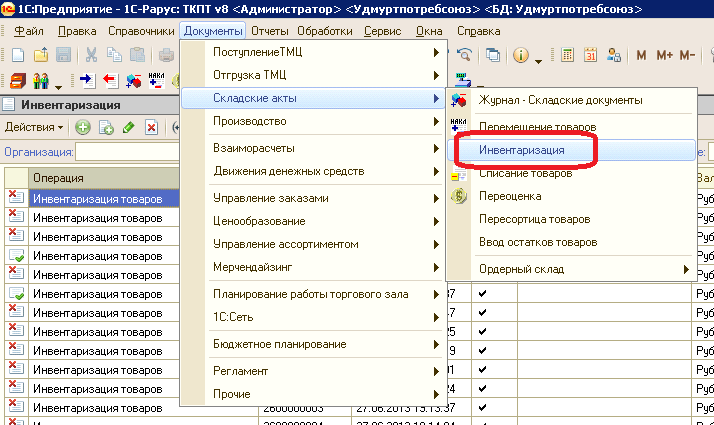Click the blue arrow goods receipt icon
714x425 pixels.
(87, 81)
